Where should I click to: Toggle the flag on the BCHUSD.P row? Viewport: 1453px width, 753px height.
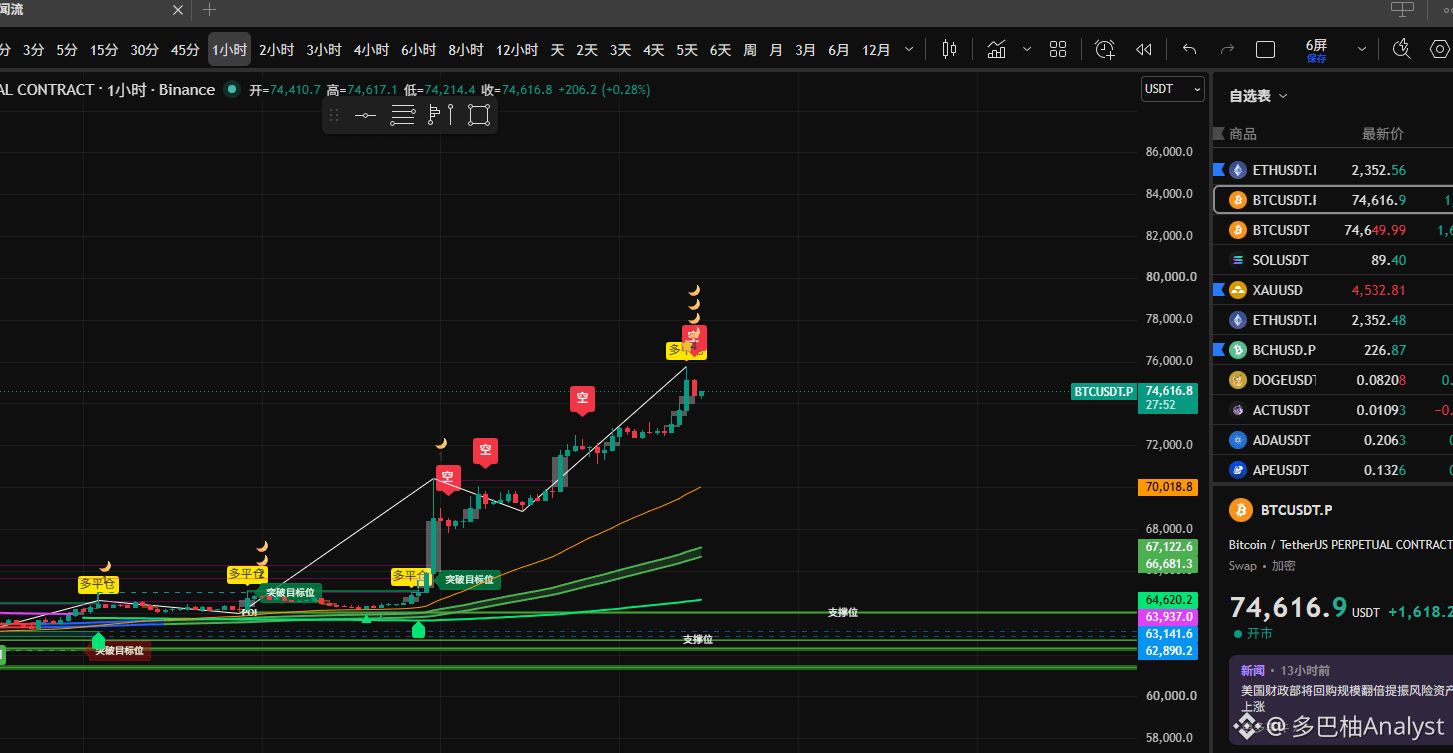(x=1218, y=350)
